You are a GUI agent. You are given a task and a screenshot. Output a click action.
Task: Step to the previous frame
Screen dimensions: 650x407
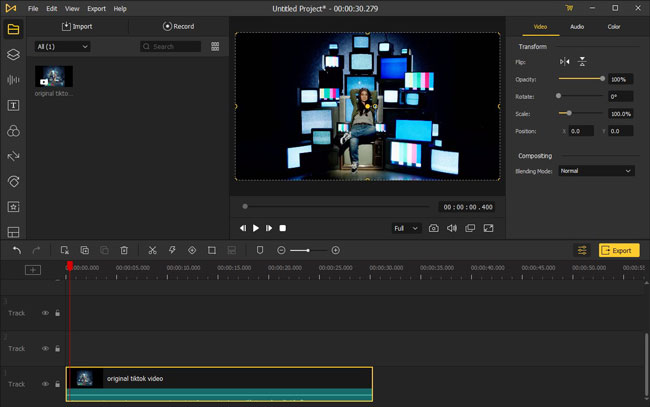coord(243,228)
